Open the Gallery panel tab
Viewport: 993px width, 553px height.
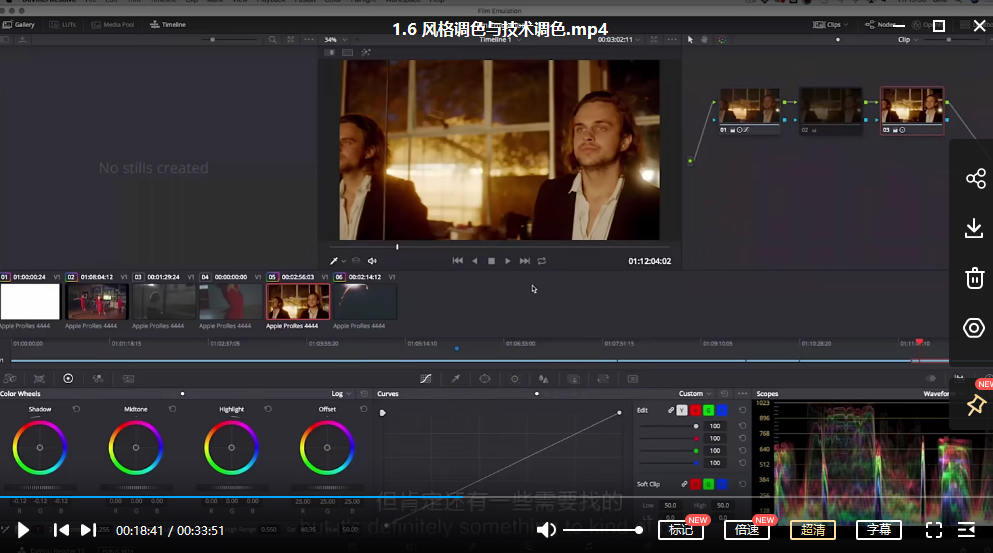(x=20, y=24)
